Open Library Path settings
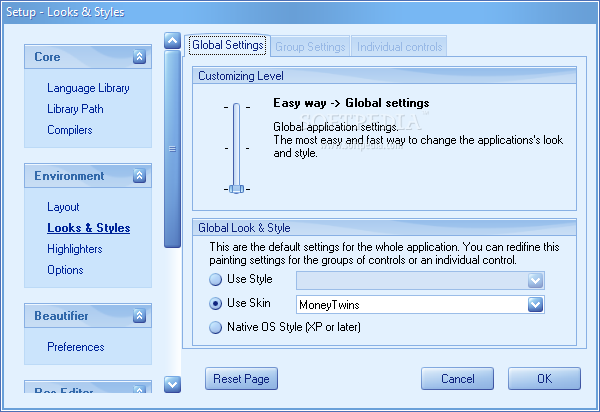The image size is (600, 412). point(75,109)
